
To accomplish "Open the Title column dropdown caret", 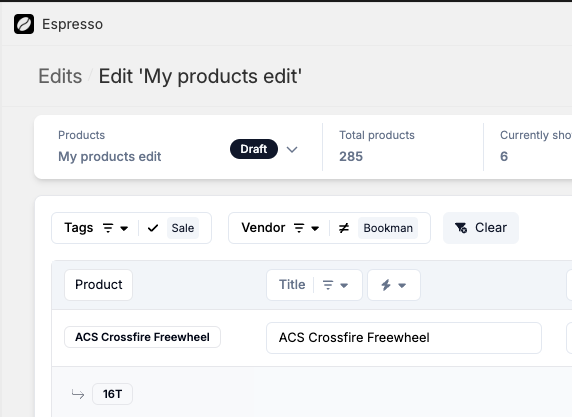I will 344,285.
